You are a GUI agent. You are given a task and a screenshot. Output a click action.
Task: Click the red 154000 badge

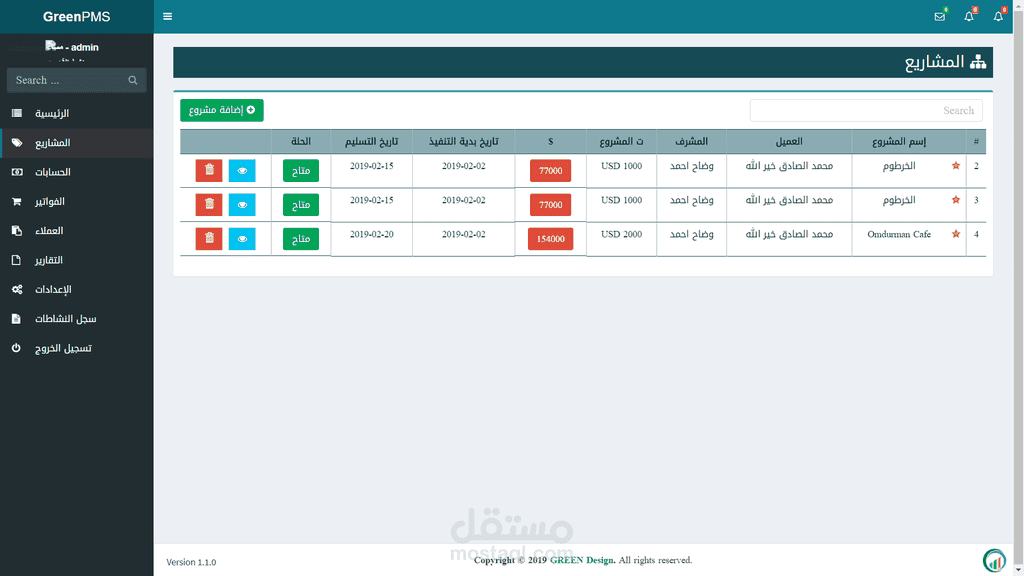(551, 238)
